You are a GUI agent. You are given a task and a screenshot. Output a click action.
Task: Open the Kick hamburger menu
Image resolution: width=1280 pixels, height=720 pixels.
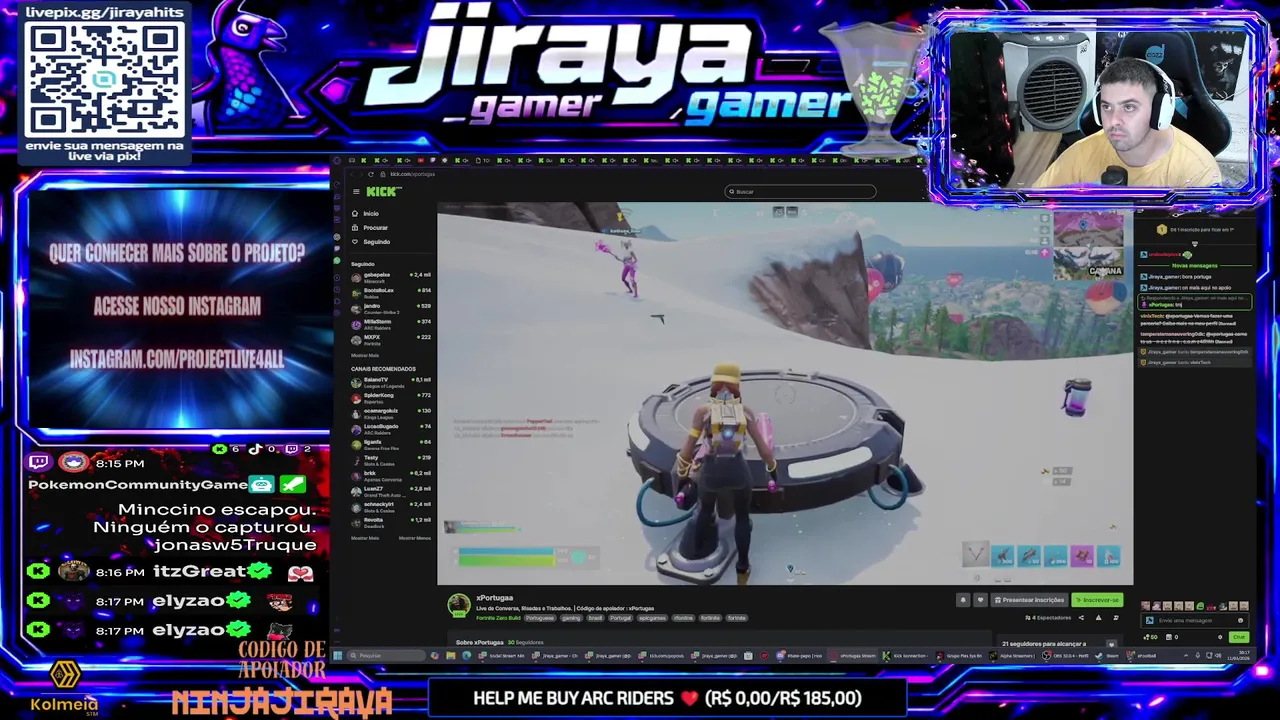coord(356,191)
